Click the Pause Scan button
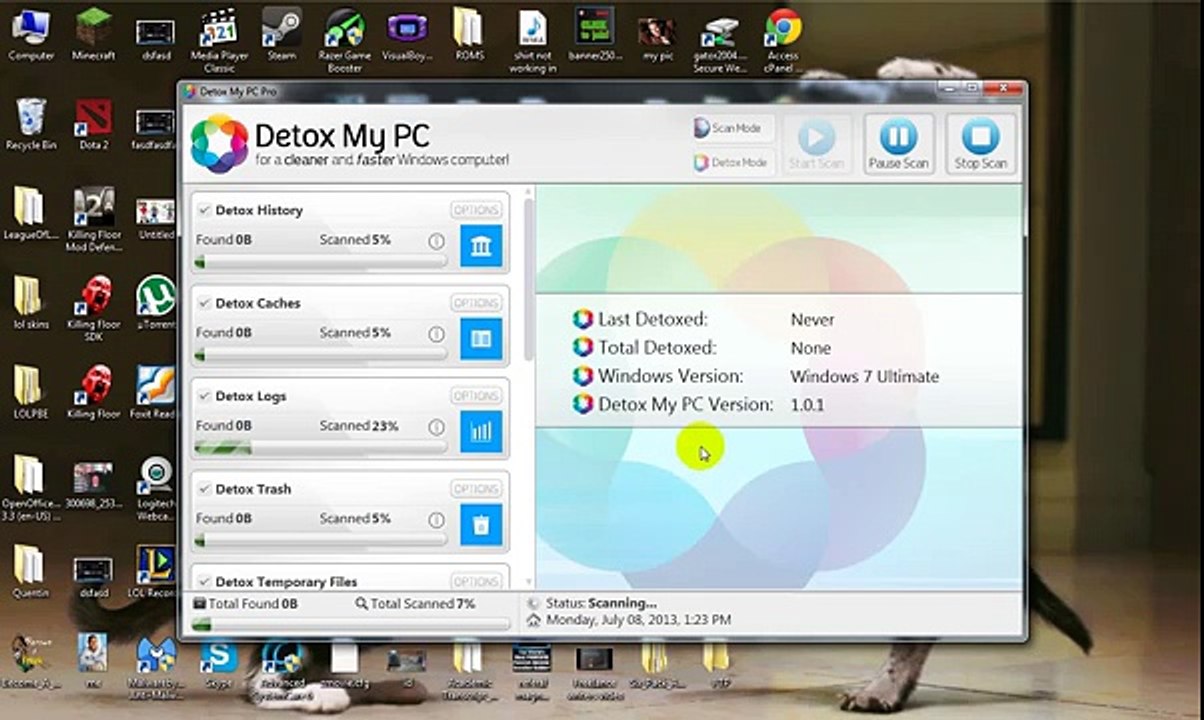 click(898, 144)
